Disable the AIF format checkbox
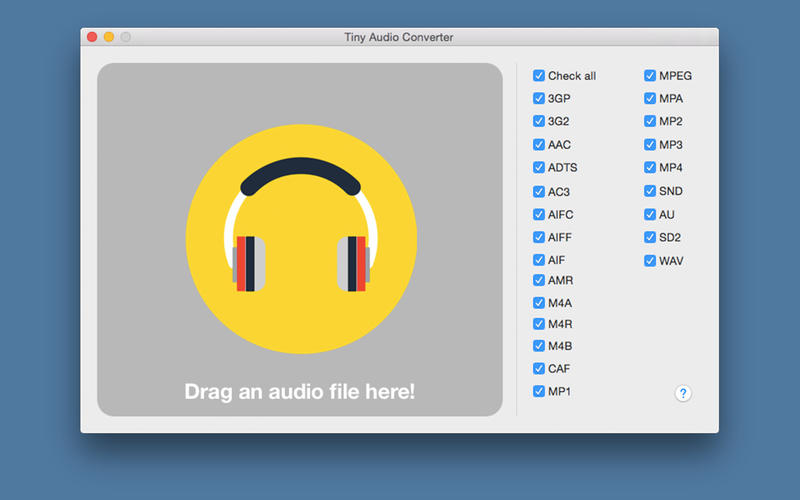 tap(539, 260)
